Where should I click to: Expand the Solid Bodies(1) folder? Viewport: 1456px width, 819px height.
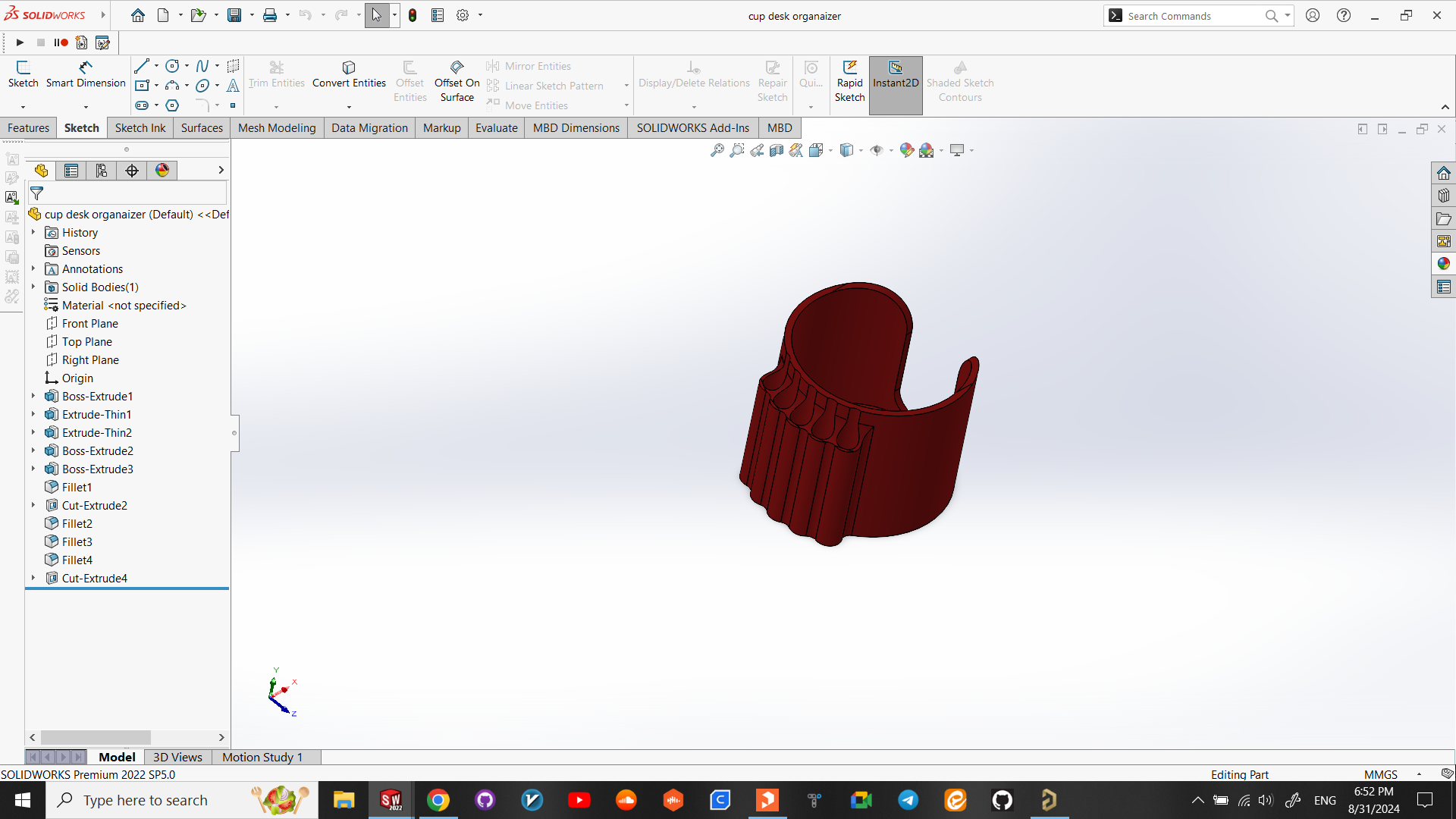[x=33, y=287]
